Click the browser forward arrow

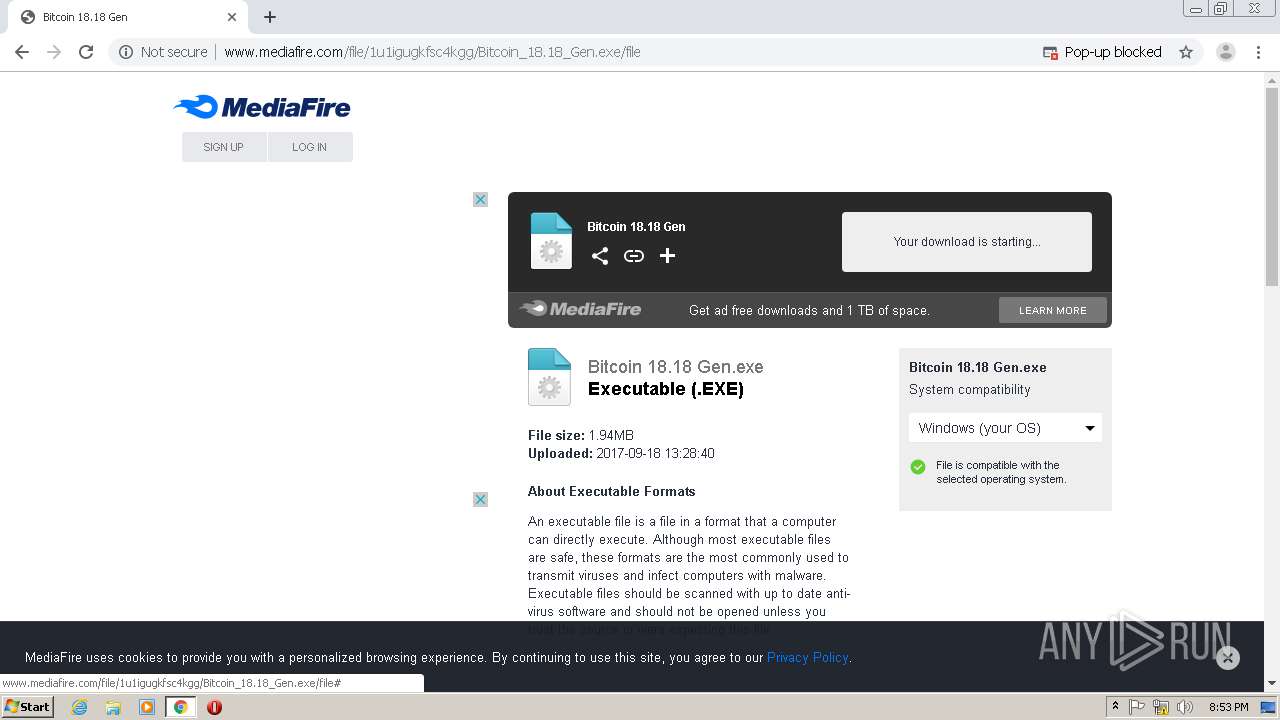(x=54, y=52)
